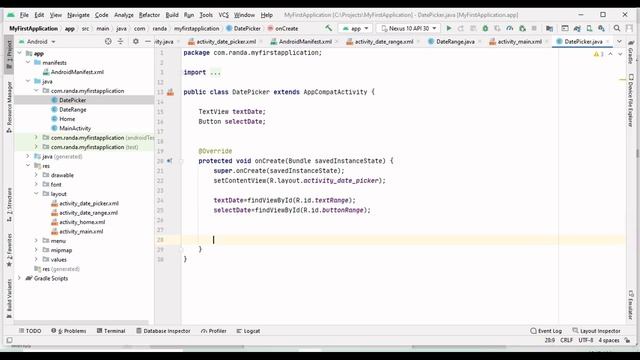
Task: Open the app run configuration dropdown
Action: 356,28
